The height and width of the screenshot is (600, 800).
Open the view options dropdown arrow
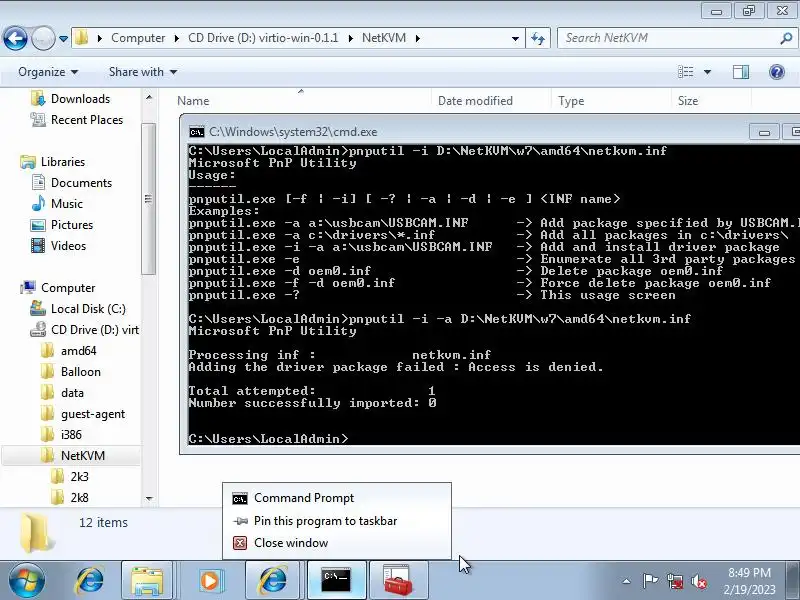[707, 72]
